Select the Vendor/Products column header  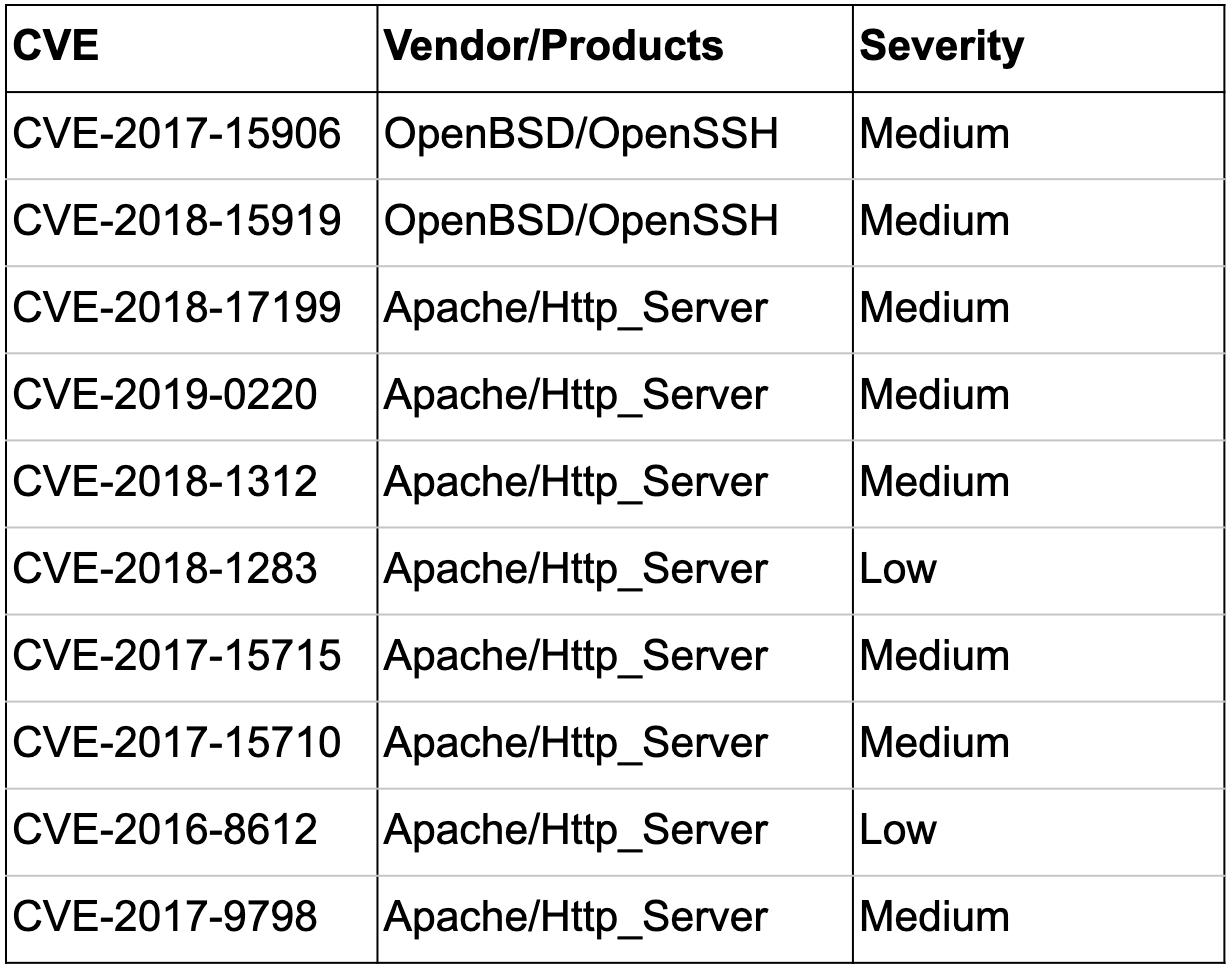tap(615, 47)
